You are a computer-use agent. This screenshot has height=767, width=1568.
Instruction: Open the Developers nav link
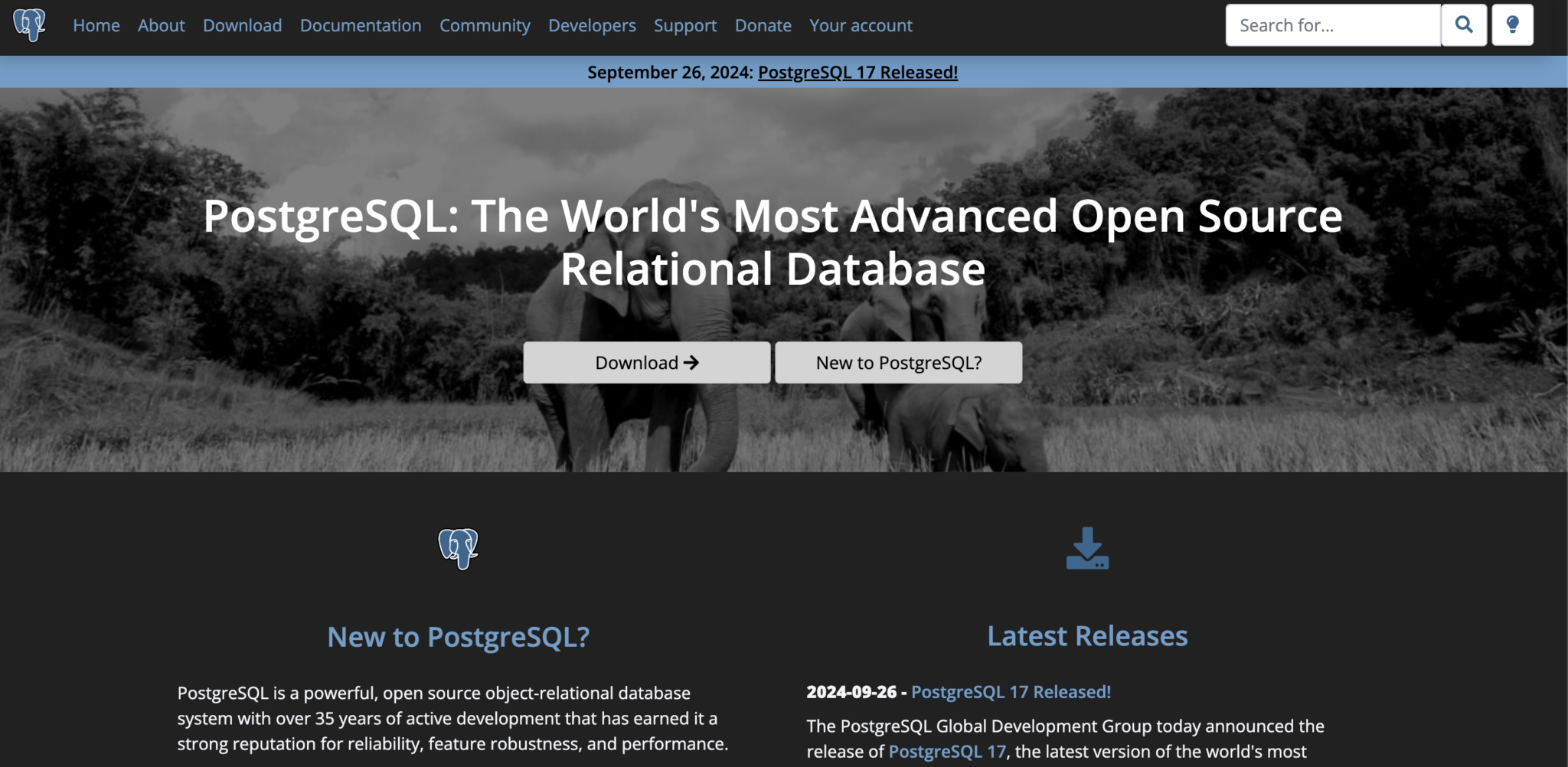coord(592,25)
